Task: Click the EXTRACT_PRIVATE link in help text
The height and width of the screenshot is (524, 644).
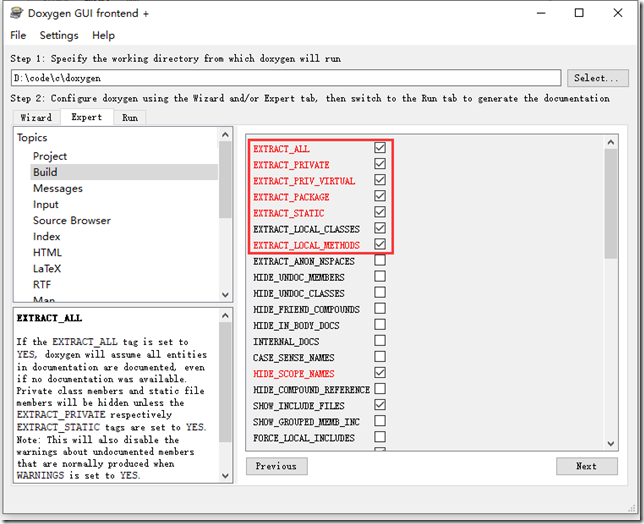Action: coord(61,414)
